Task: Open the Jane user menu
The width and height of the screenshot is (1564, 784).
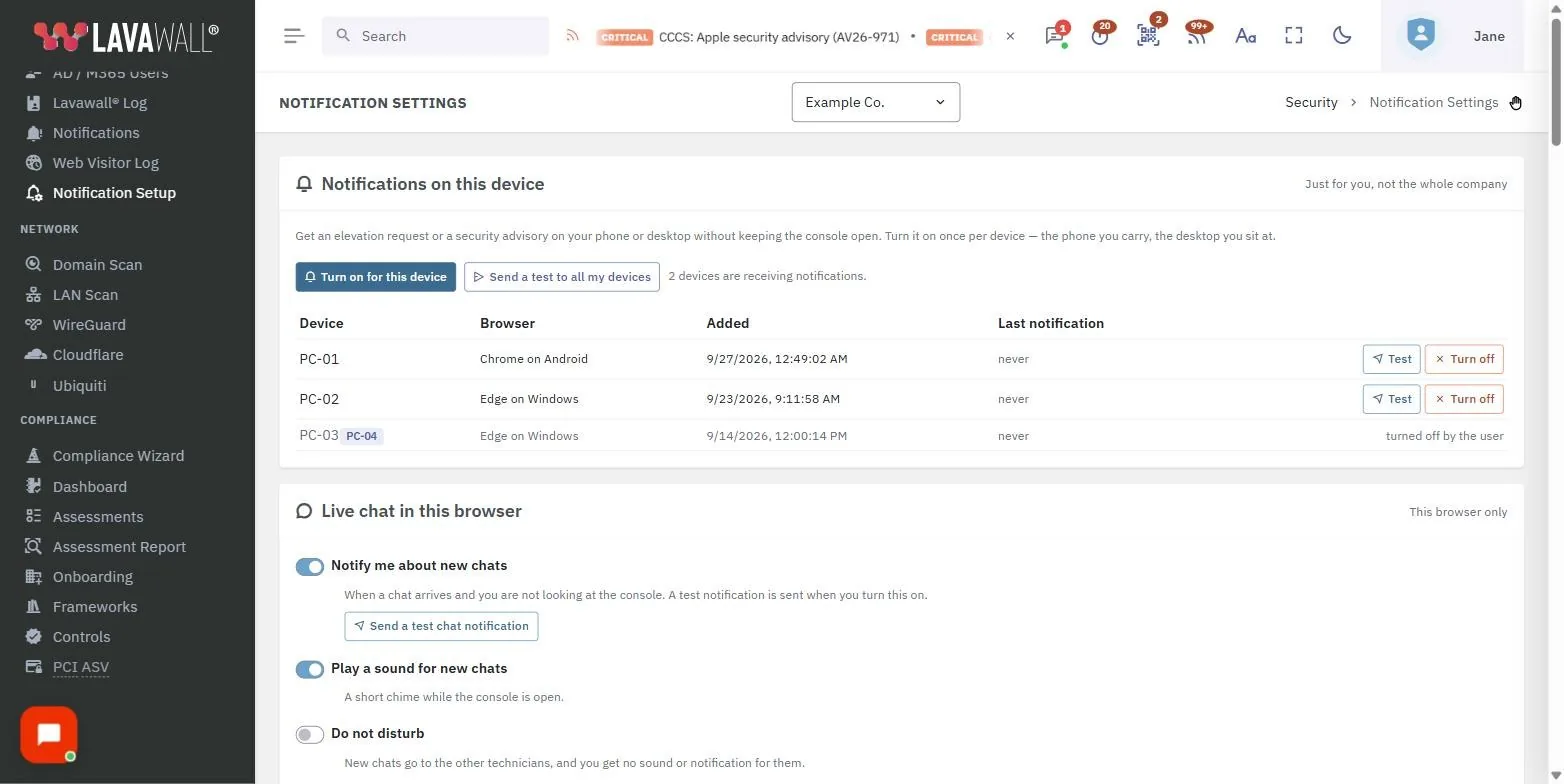Action: pos(1489,36)
